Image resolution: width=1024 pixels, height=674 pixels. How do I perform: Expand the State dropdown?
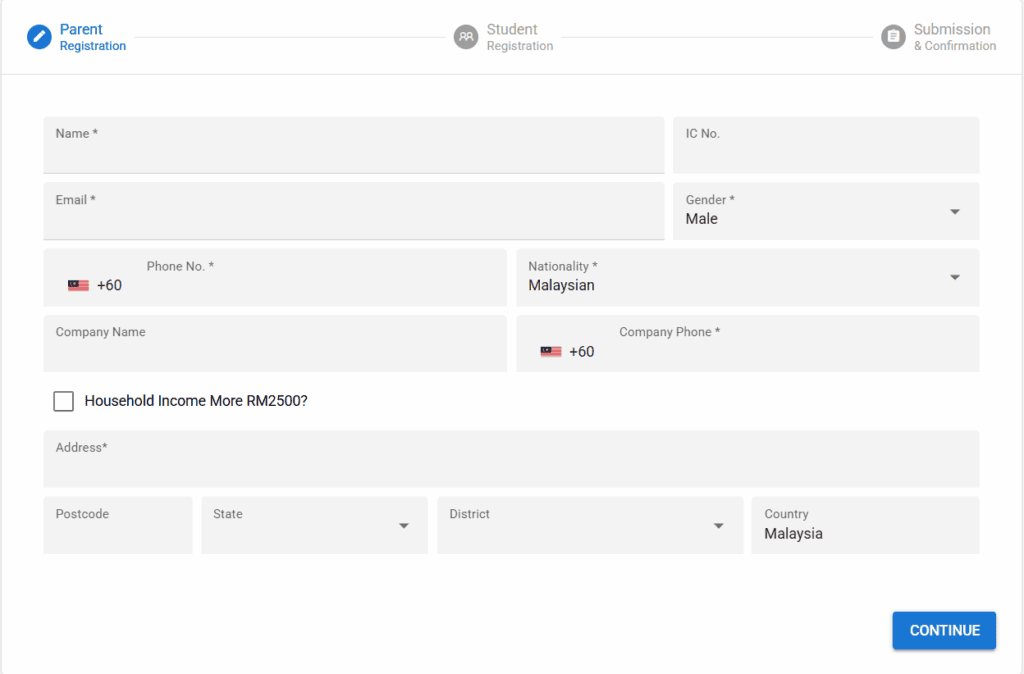[x=314, y=525]
